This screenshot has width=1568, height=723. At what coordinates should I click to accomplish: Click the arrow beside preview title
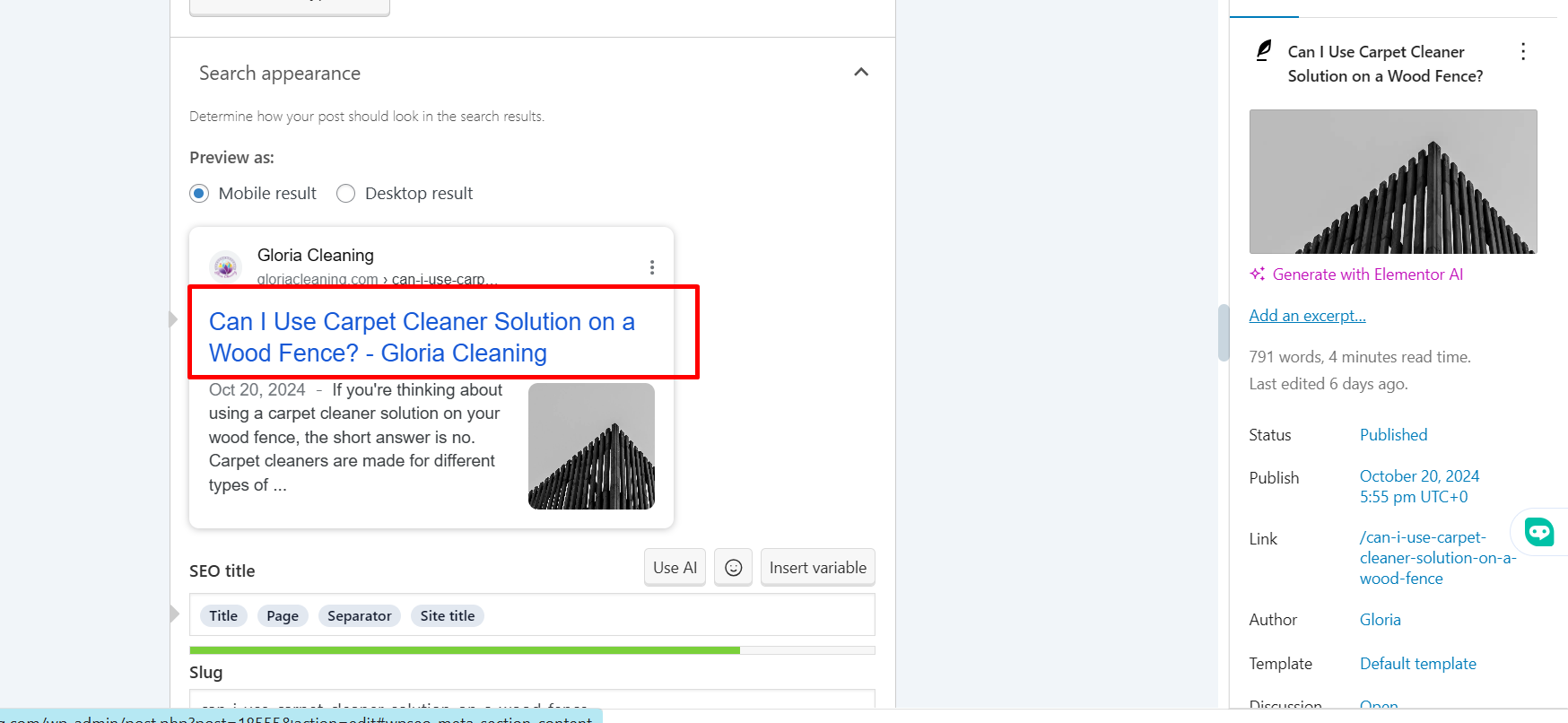coord(174,319)
